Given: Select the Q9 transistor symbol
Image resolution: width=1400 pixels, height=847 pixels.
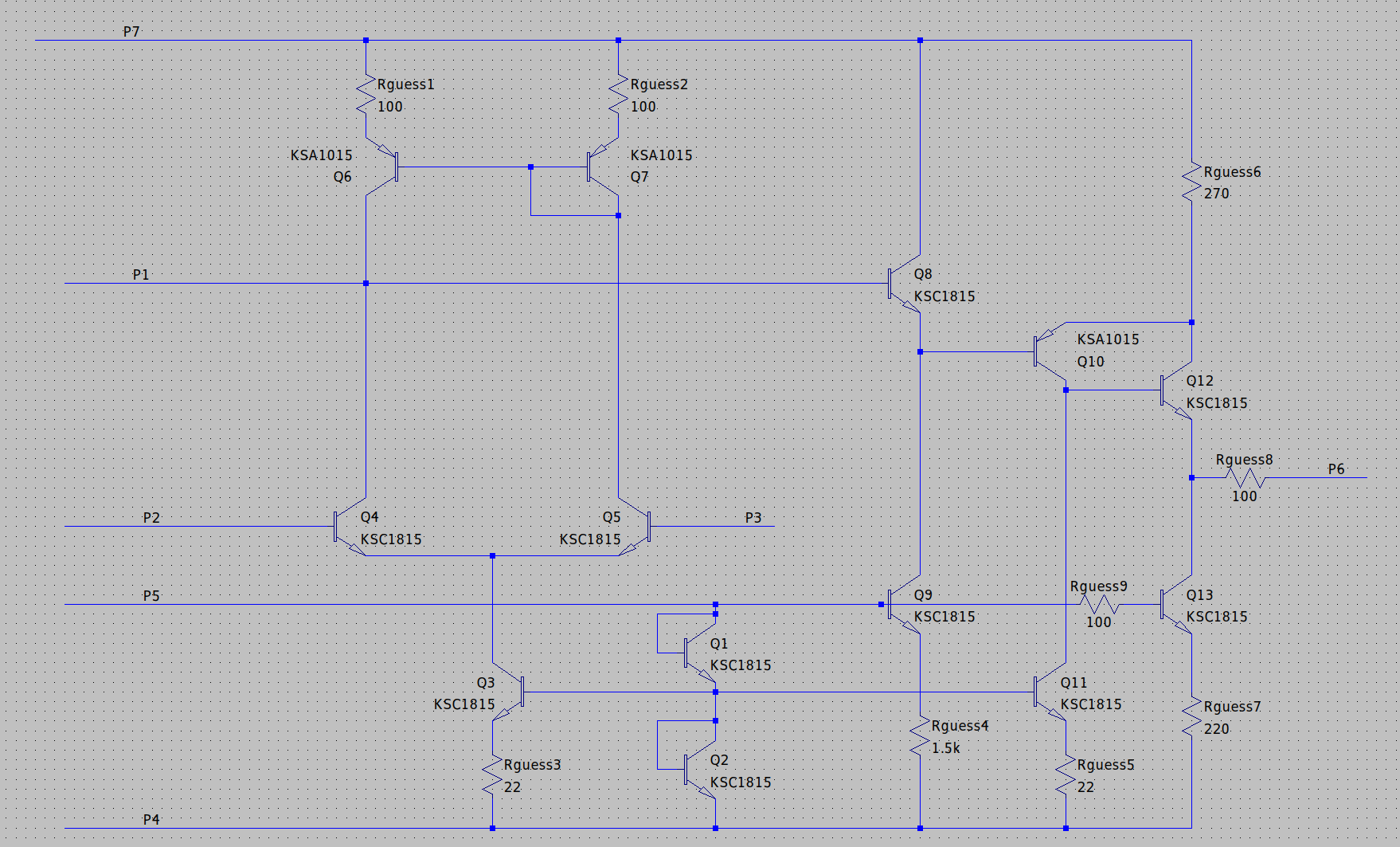Looking at the screenshot, I should 905,604.
